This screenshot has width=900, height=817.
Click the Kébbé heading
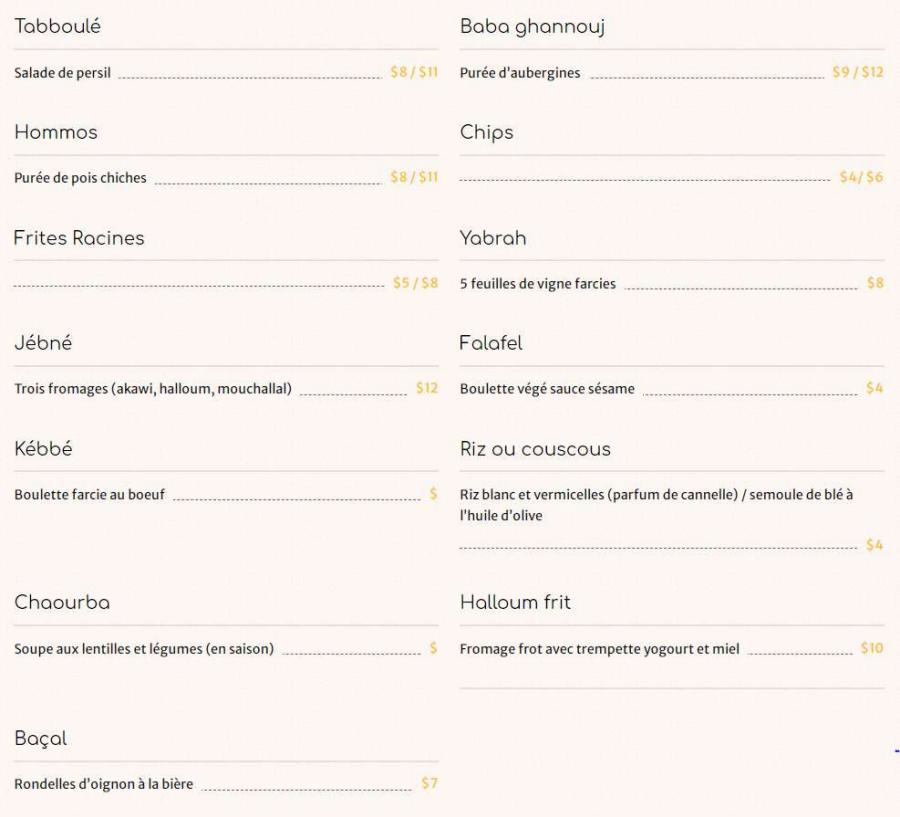pyautogui.click(x=43, y=449)
